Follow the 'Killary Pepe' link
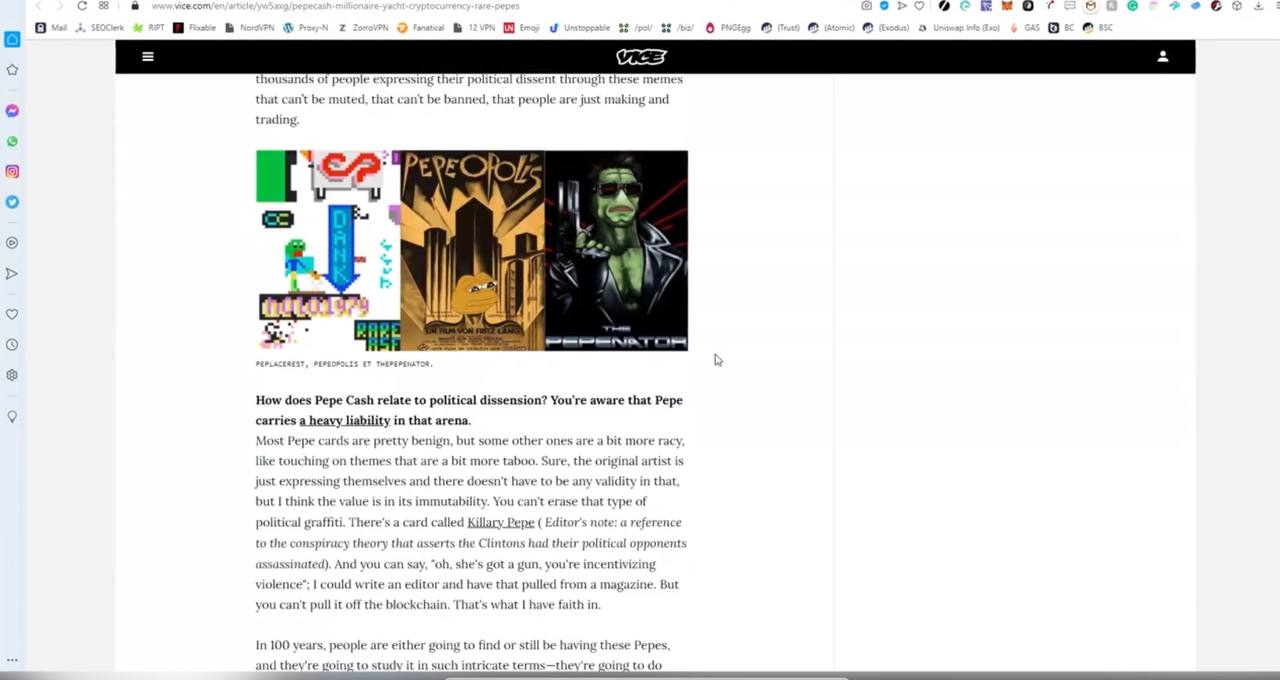1280x680 pixels. tap(501, 522)
